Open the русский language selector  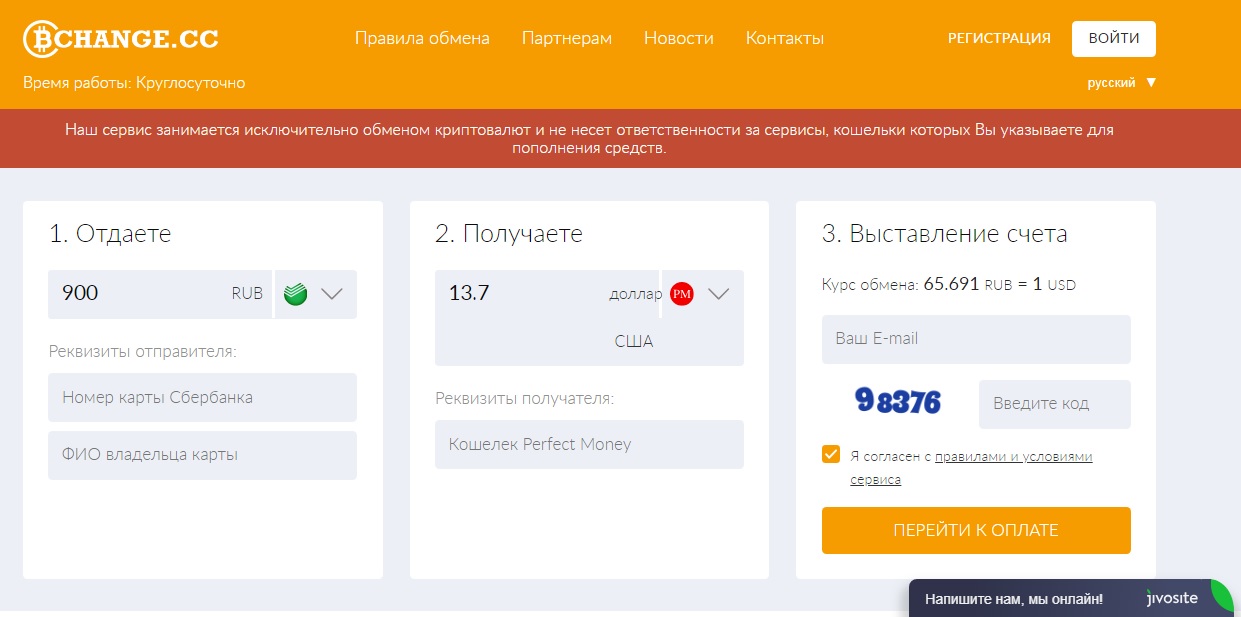point(1121,83)
